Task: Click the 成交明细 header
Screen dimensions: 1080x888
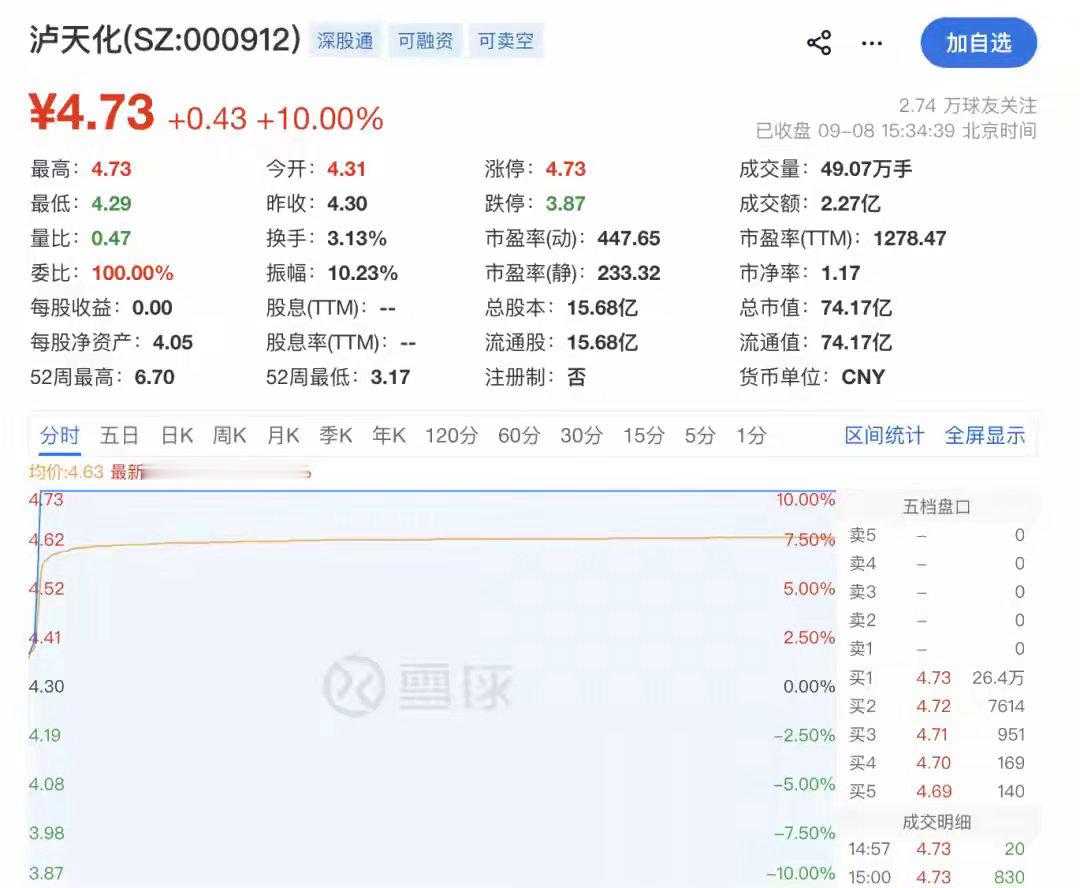Action: click(937, 822)
